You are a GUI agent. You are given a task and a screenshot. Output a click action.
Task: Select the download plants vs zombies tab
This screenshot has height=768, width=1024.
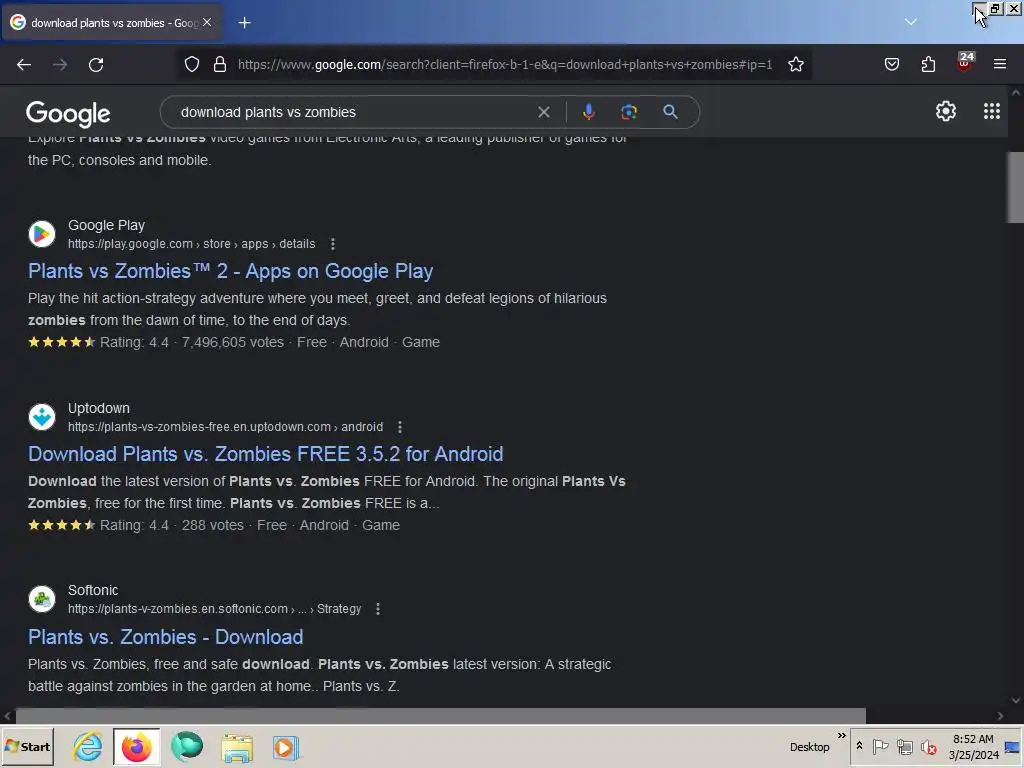click(112, 23)
